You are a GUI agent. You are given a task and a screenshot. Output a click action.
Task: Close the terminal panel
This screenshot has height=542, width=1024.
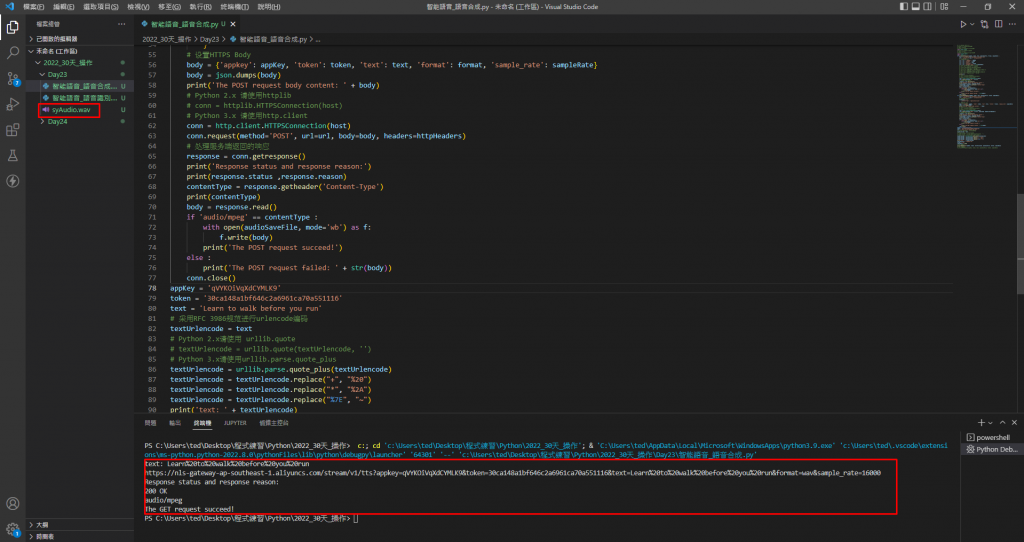pos(1014,422)
